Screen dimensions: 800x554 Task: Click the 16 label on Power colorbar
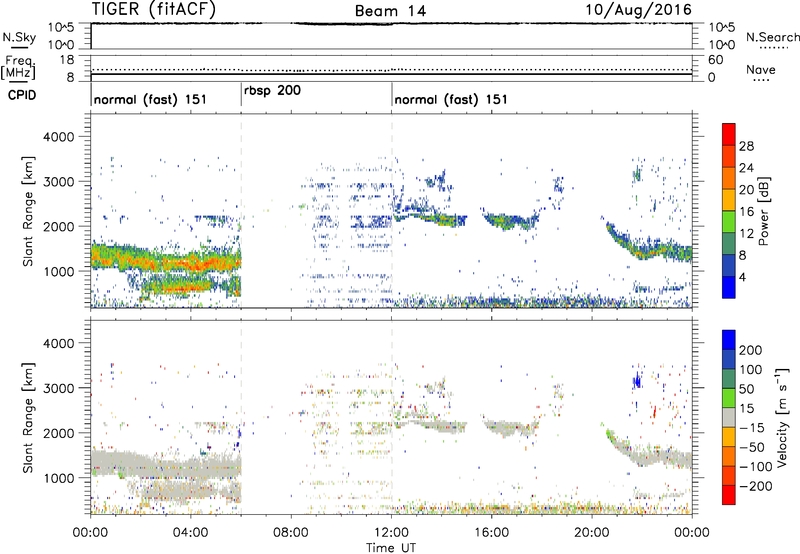[x=746, y=212]
